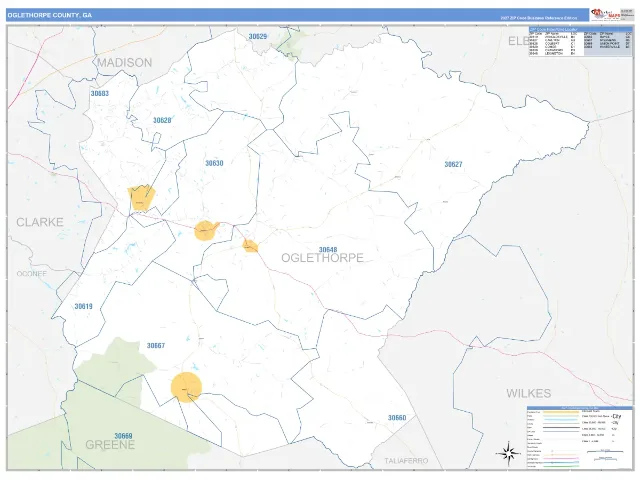640x480 pixels.
Task: Click the orange city marker beside the OGLETHORPE label
Action: (x=250, y=246)
